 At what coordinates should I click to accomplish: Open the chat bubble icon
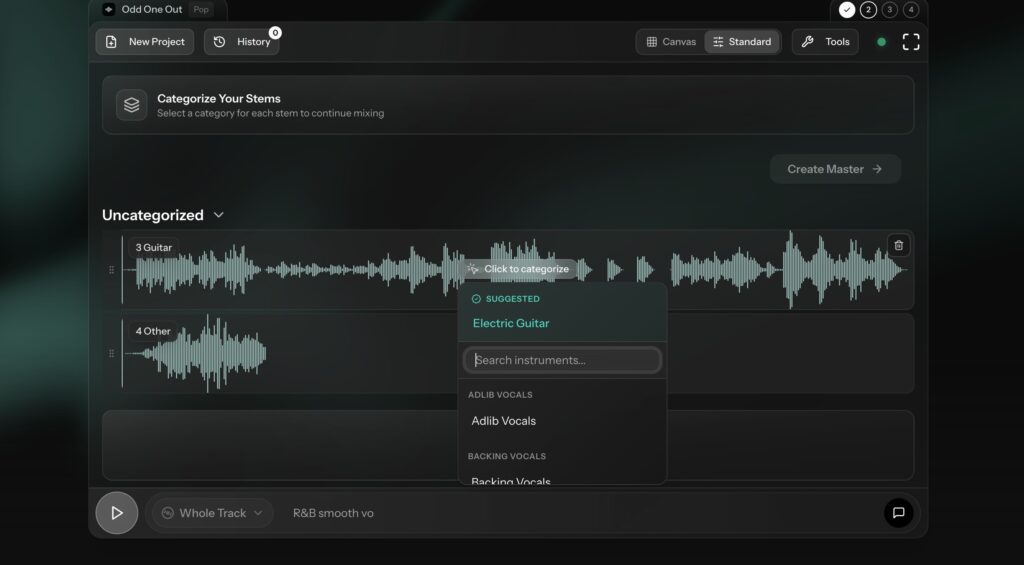tap(899, 513)
